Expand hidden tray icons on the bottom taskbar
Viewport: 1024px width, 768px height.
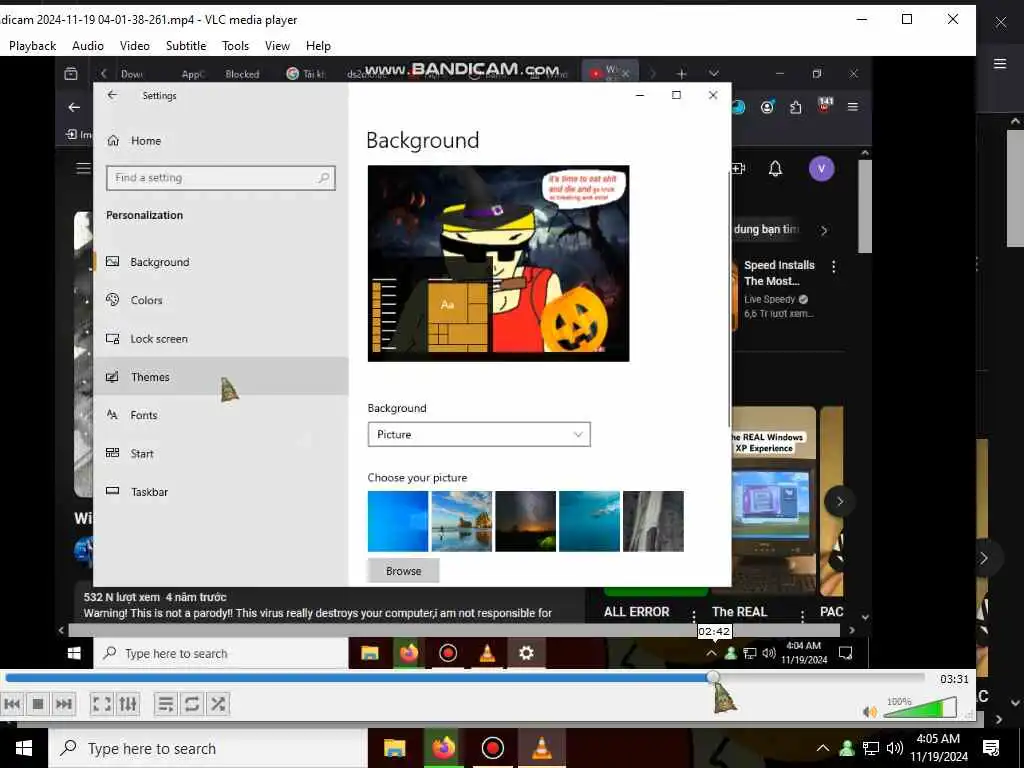[823, 748]
